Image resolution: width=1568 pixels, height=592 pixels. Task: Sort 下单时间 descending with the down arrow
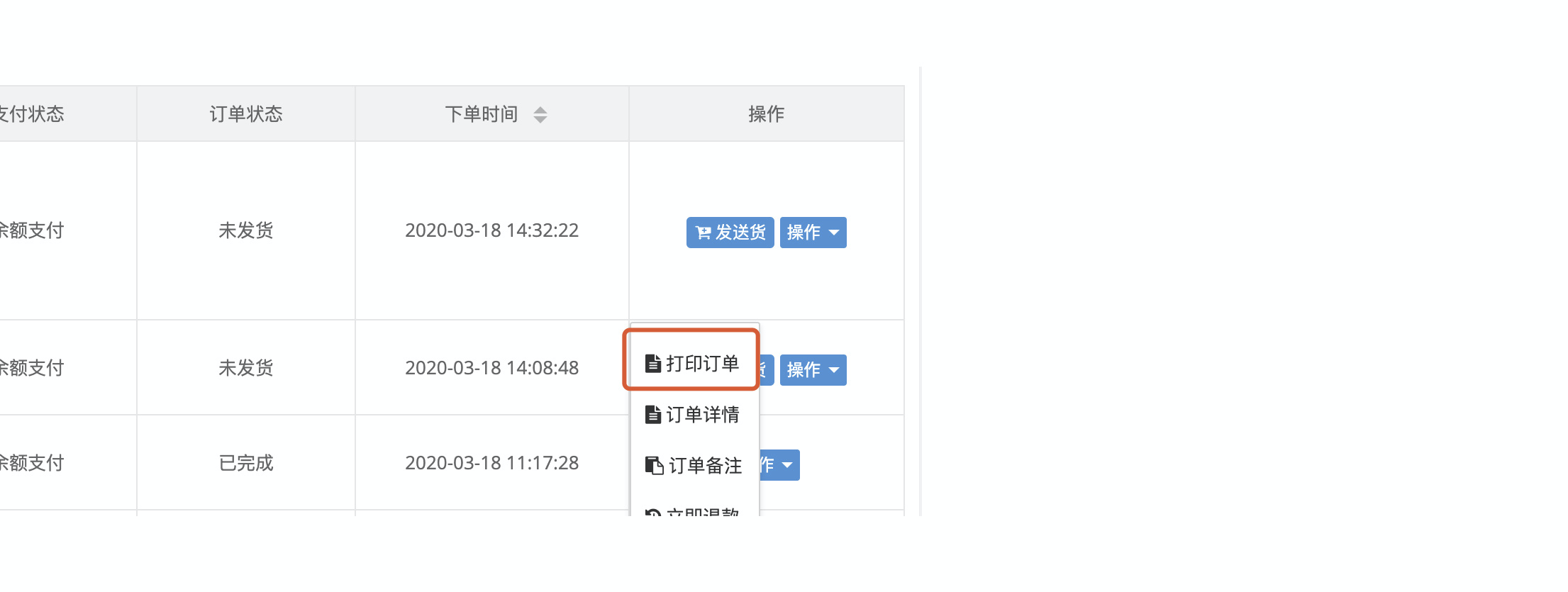540,120
